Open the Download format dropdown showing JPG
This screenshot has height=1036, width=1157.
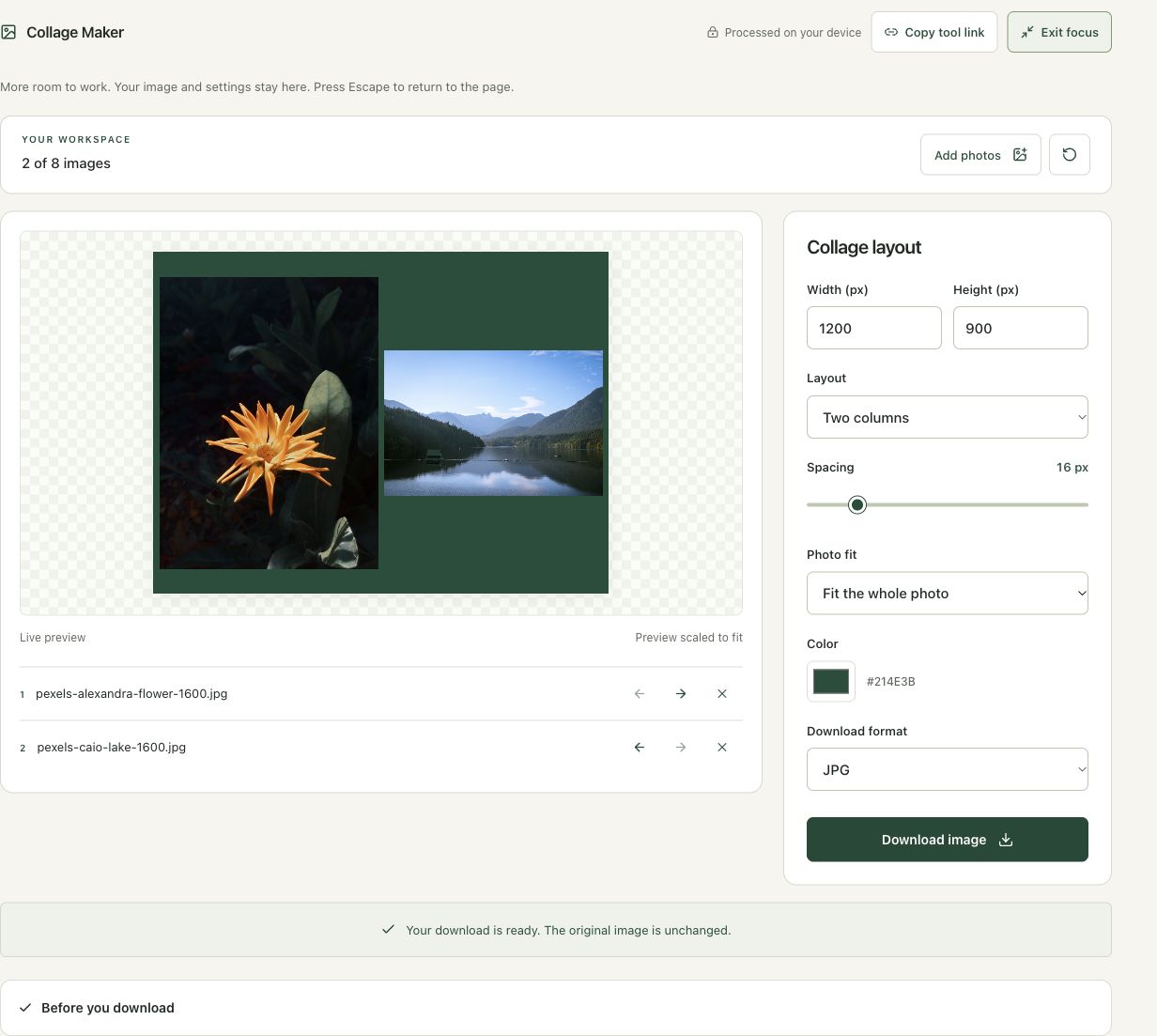point(947,769)
